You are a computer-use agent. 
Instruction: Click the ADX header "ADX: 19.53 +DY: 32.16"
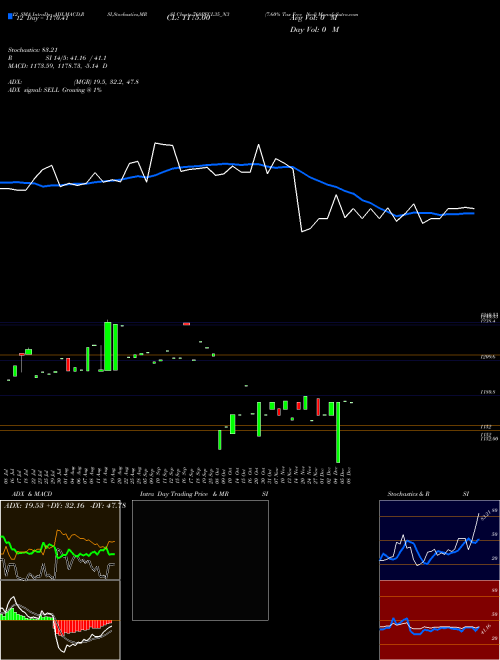tap(45, 506)
